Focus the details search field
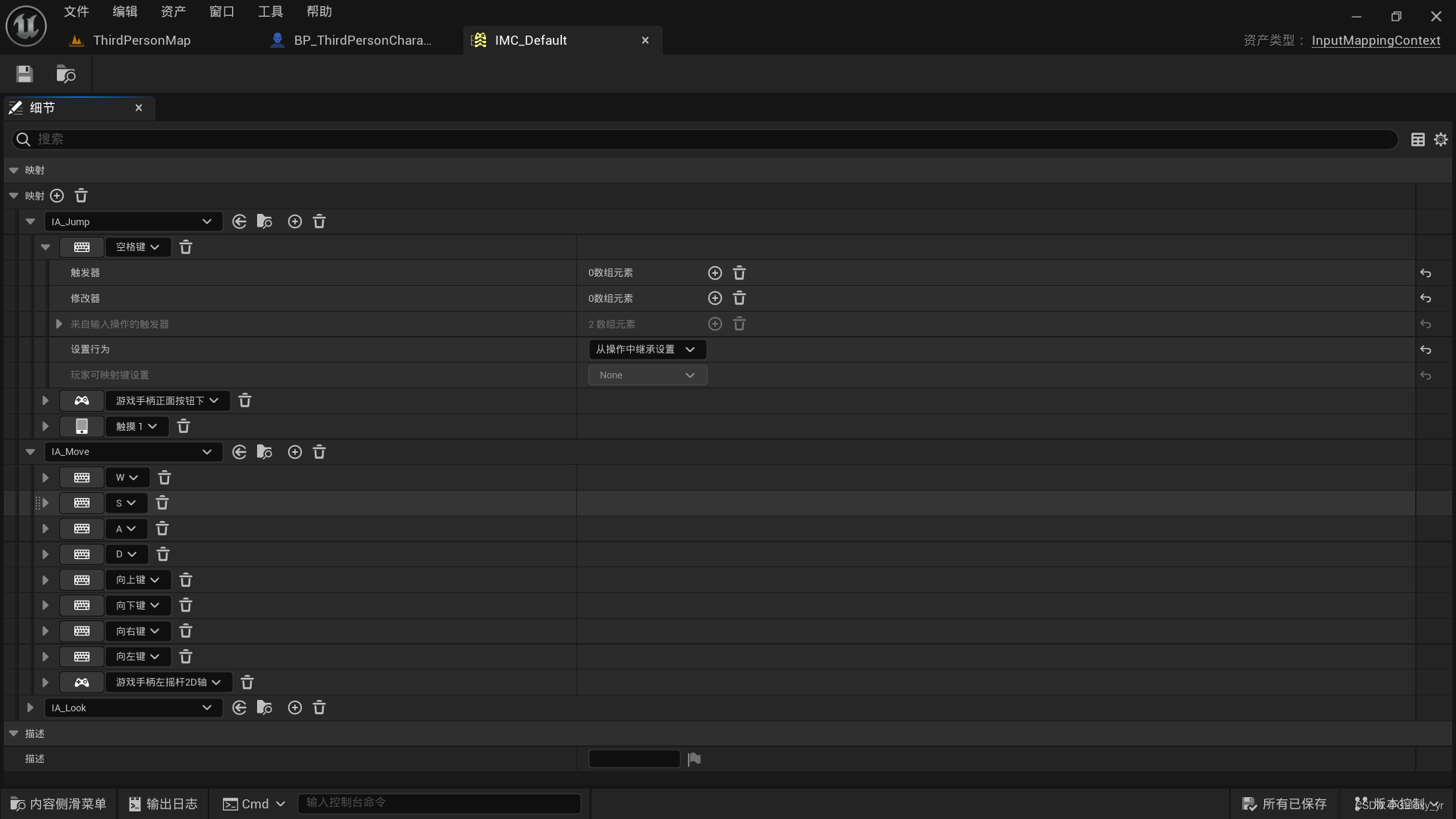The height and width of the screenshot is (819, 1456). [705, 140]
